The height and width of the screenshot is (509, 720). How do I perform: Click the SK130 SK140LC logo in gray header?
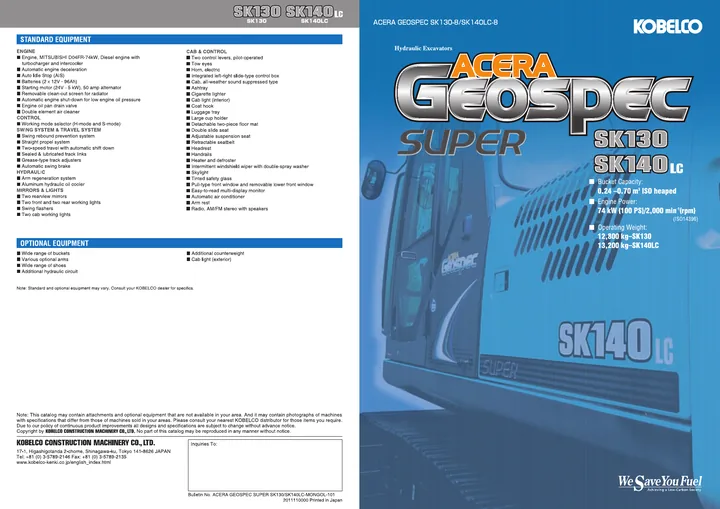pos(288,14)
